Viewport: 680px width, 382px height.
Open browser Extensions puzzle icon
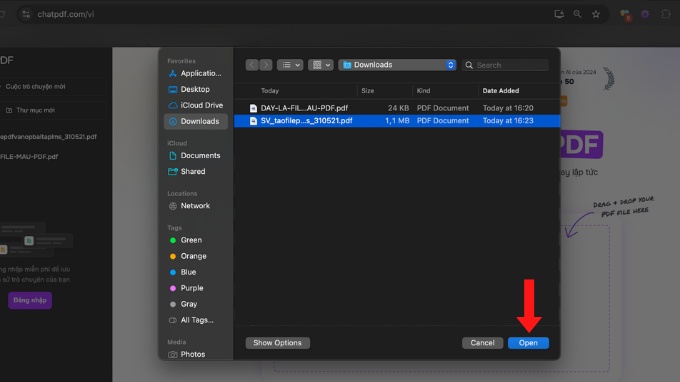[666, 14]
